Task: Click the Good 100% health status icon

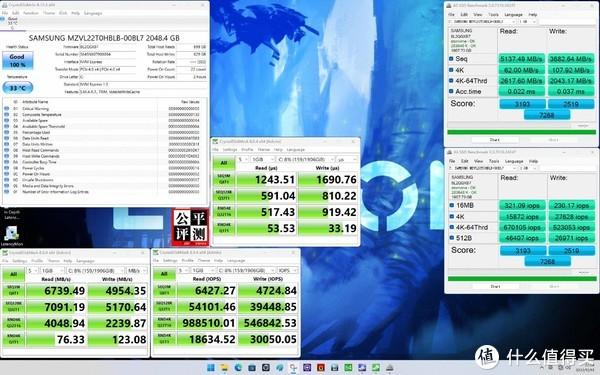Action: point(17,60)
